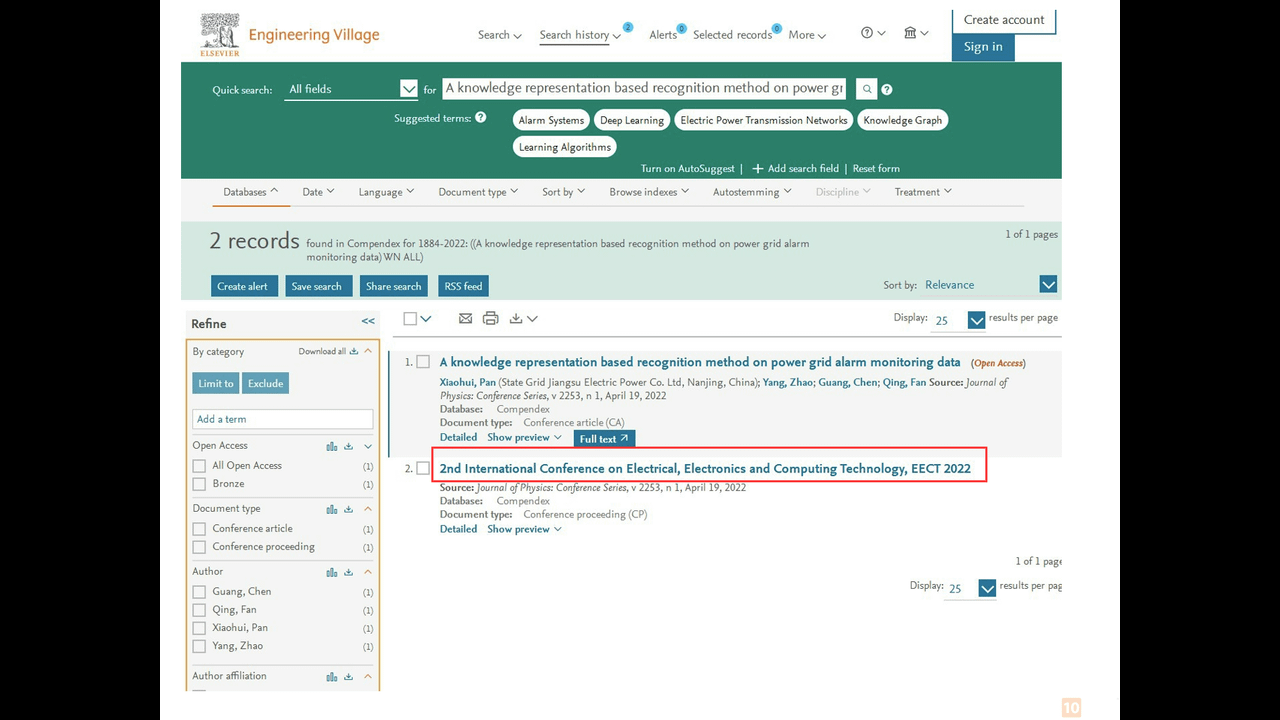1280x720 pixels.
Task: Click Create account button
Action: 1004,20
